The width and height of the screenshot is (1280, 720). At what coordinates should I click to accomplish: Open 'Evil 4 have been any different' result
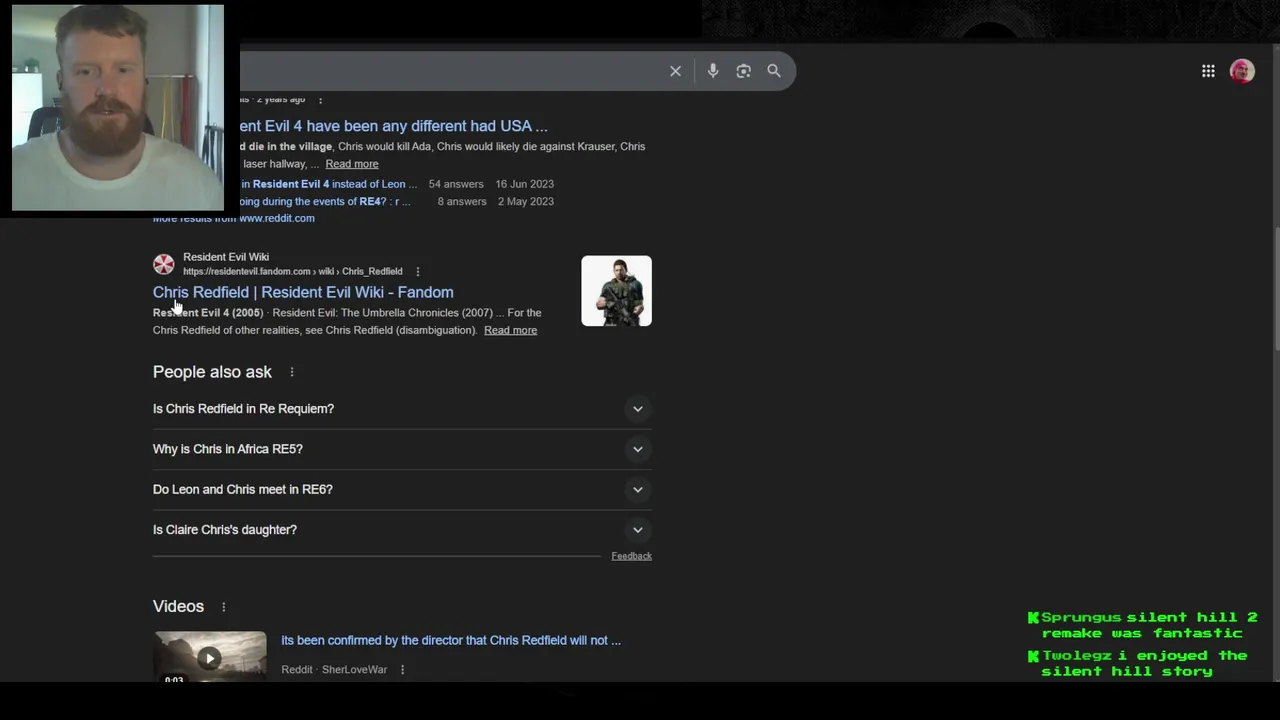tap(394, 126)
